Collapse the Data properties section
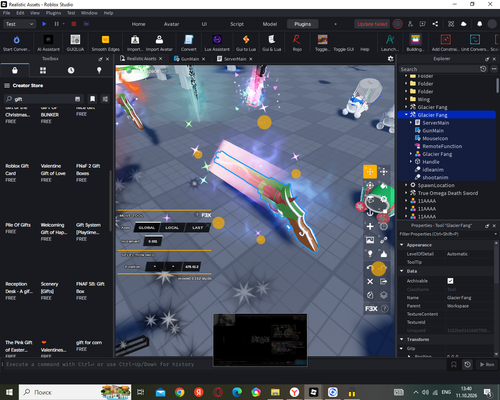The height and width of the screenshot is (400, 500). point(402,271)
